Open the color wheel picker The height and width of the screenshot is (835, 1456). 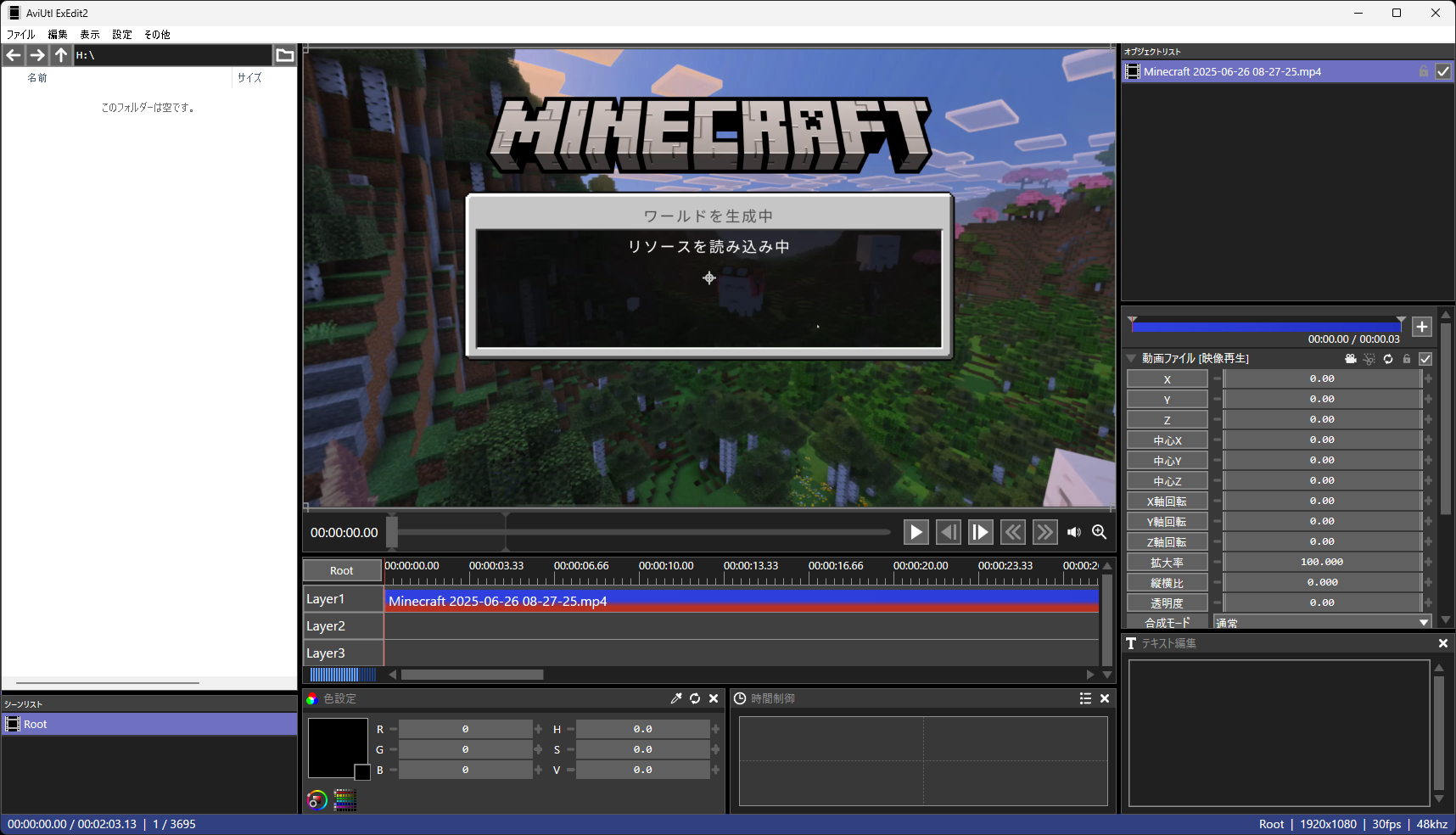pos(316,800)
